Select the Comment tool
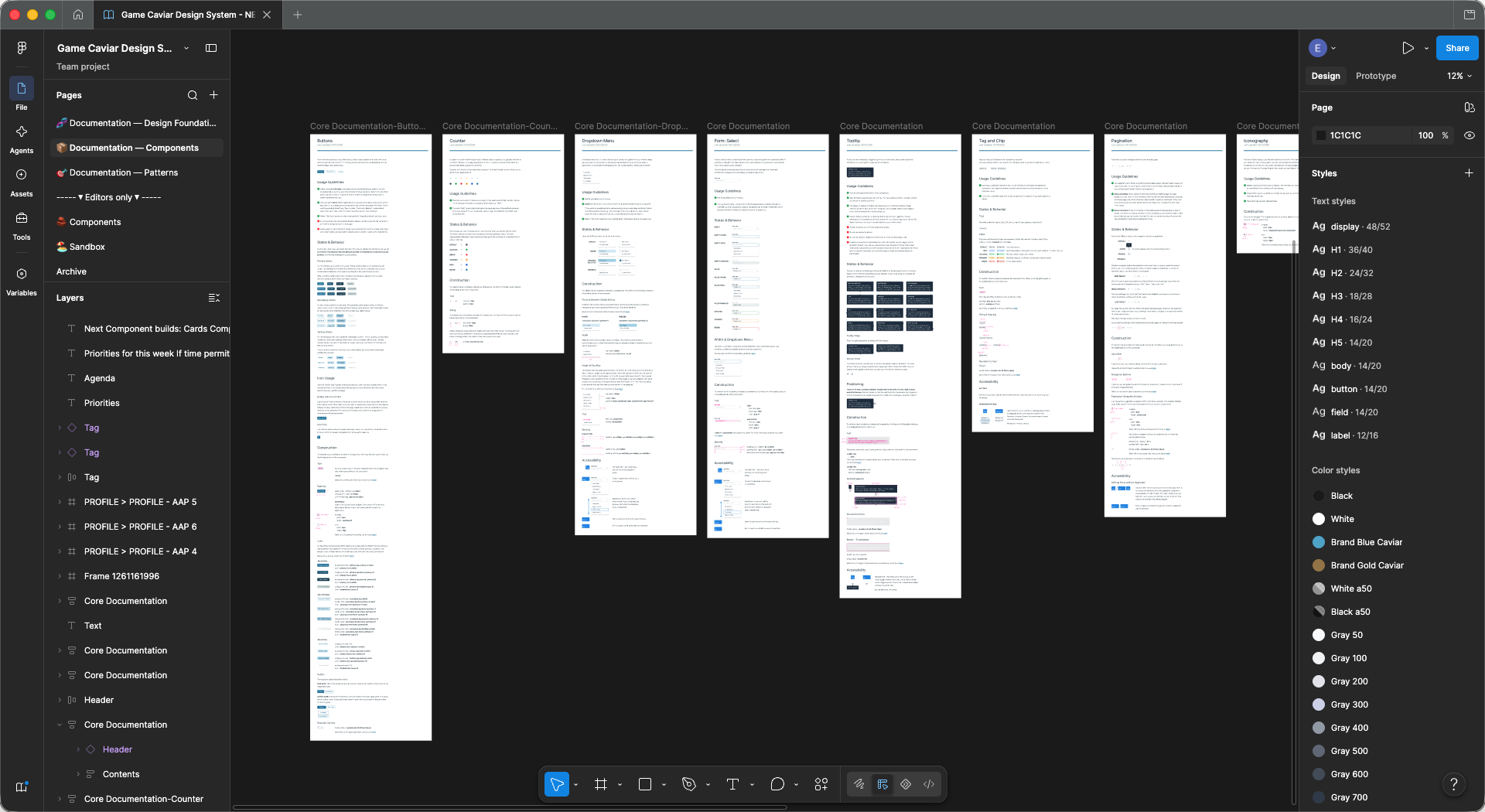The image size is (1485, 812). point(777,784)
